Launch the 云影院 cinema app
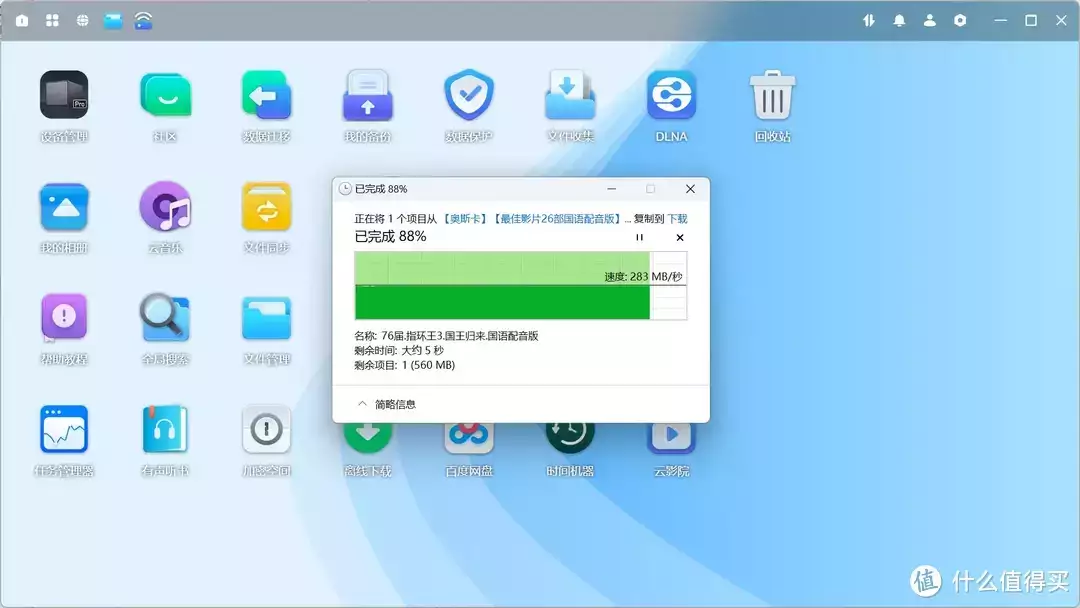Screen dimensions: 1080x608 [x=672, y=439]
